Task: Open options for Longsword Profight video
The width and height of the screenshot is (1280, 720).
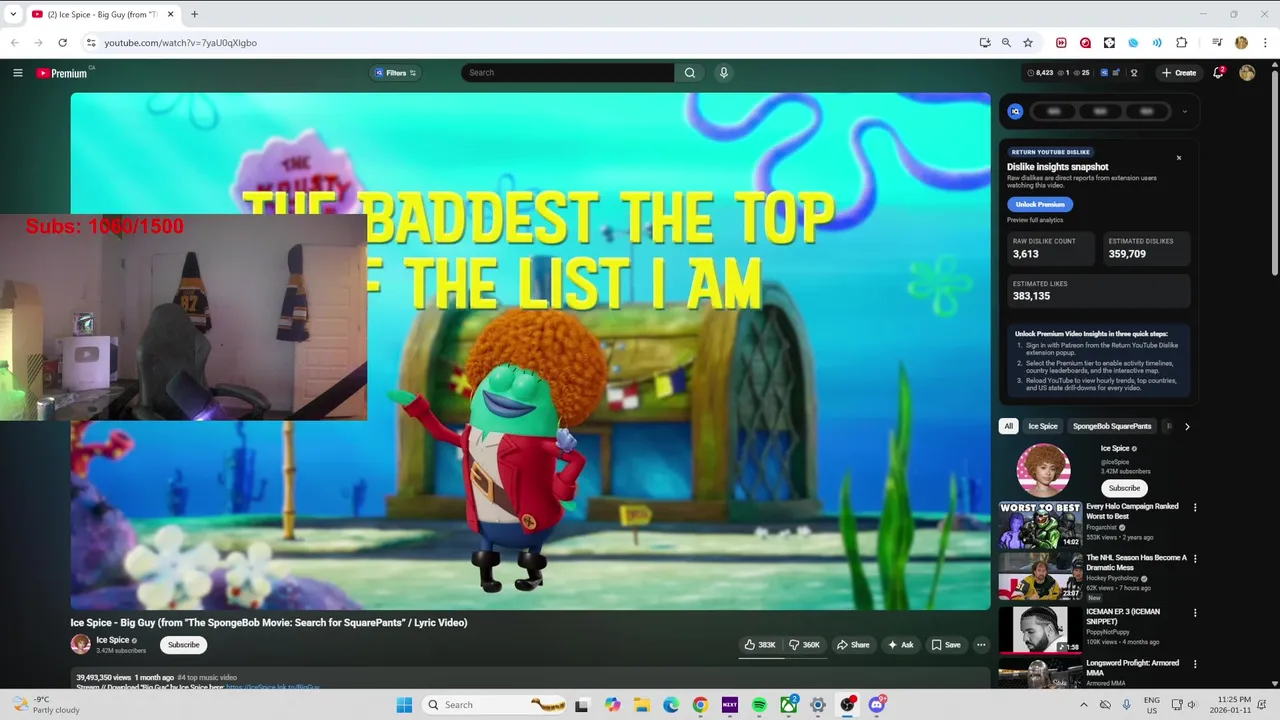Action: coord(1194,664)
